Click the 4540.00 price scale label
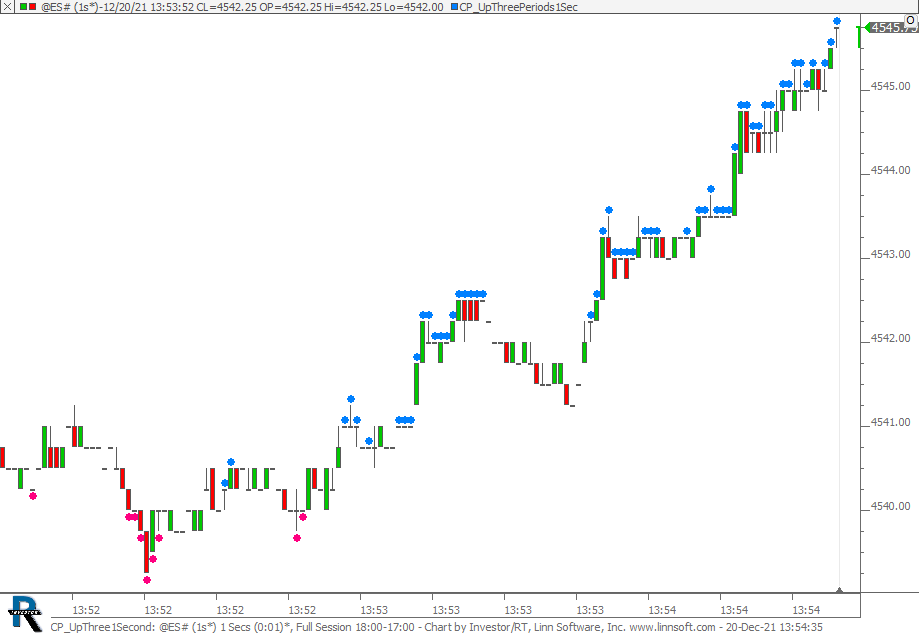919x634 pixels. pyautogui.click(x=890, y=506)
